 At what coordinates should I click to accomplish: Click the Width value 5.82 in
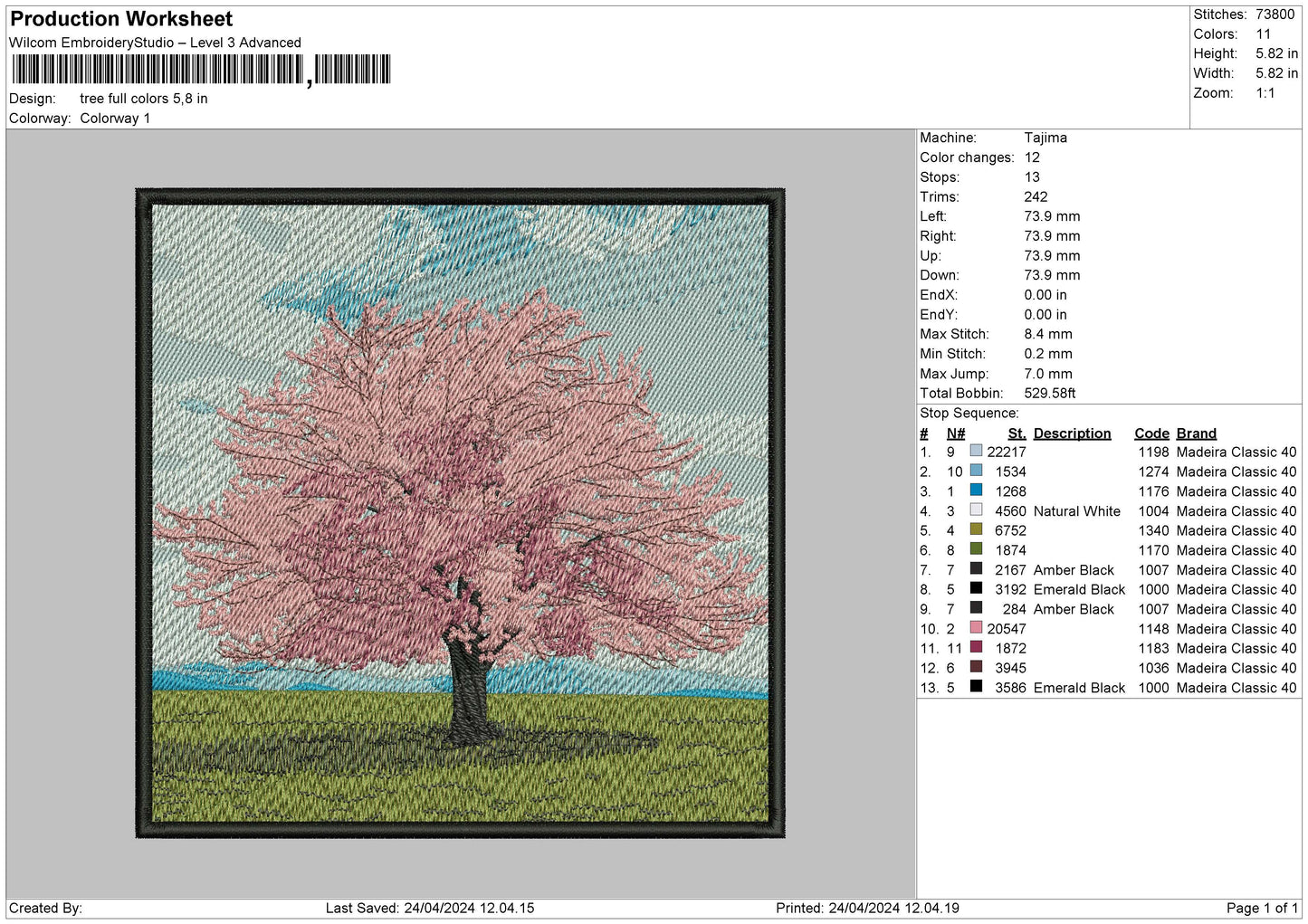click(1276, 73)
